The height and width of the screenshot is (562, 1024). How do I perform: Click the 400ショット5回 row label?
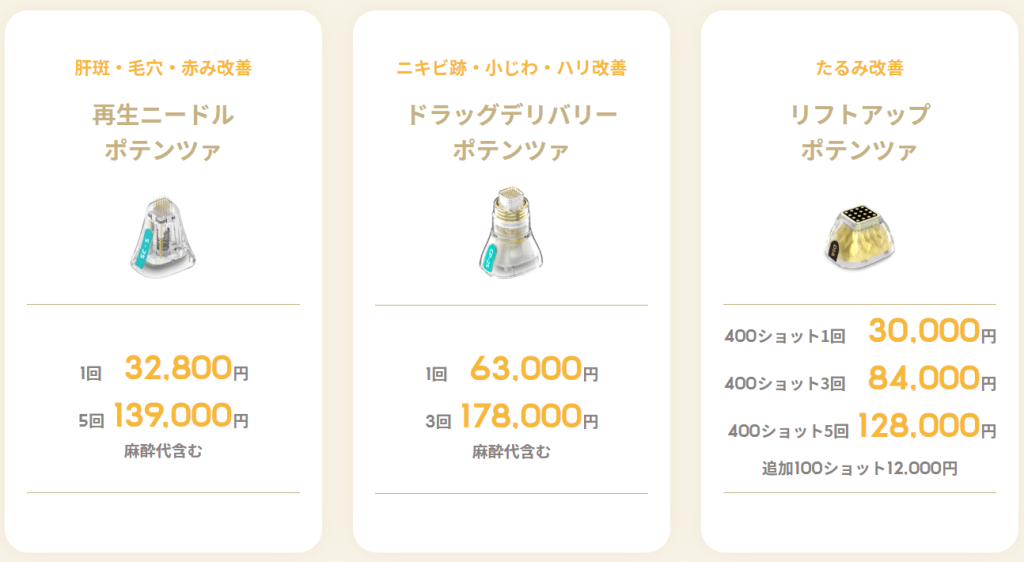(788, 431)
